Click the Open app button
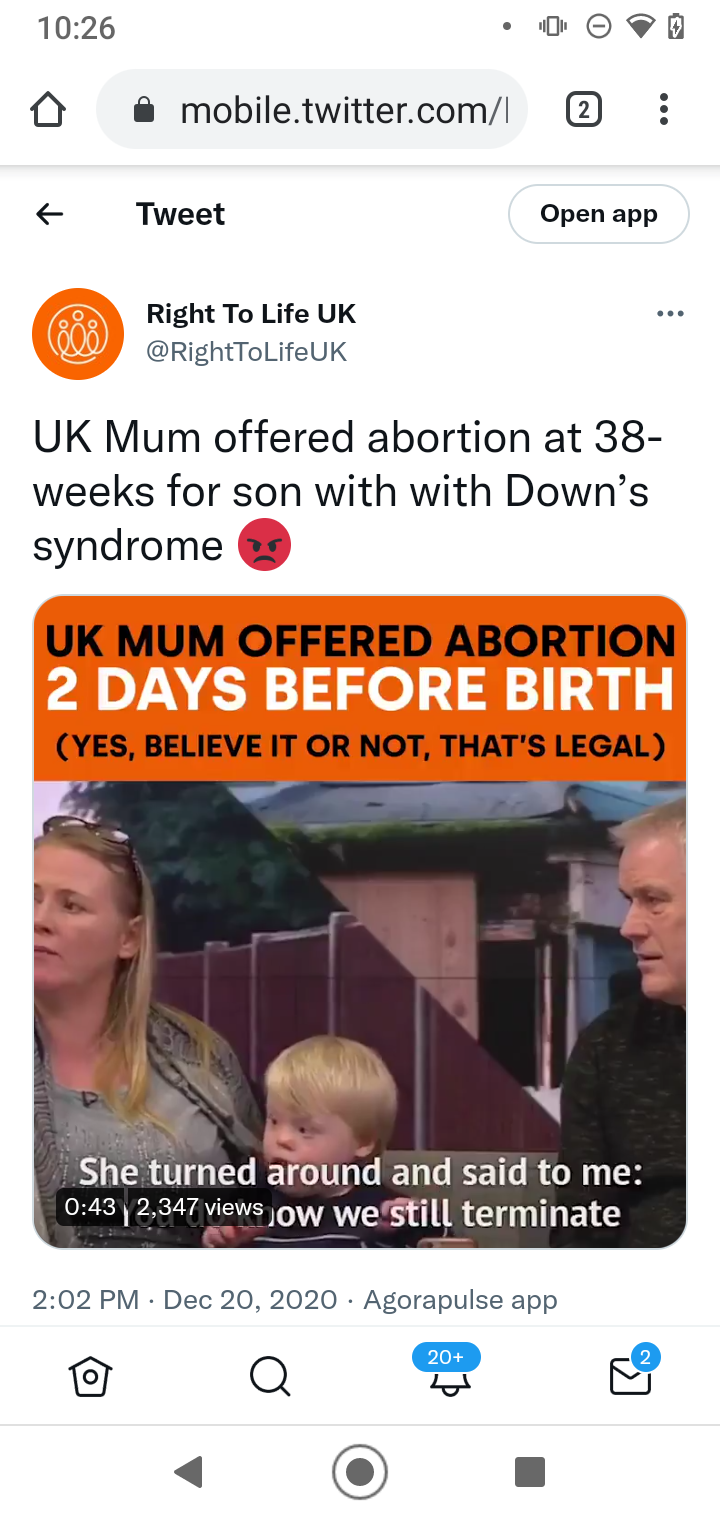The image size is (720, 1520). coord(599,214)
